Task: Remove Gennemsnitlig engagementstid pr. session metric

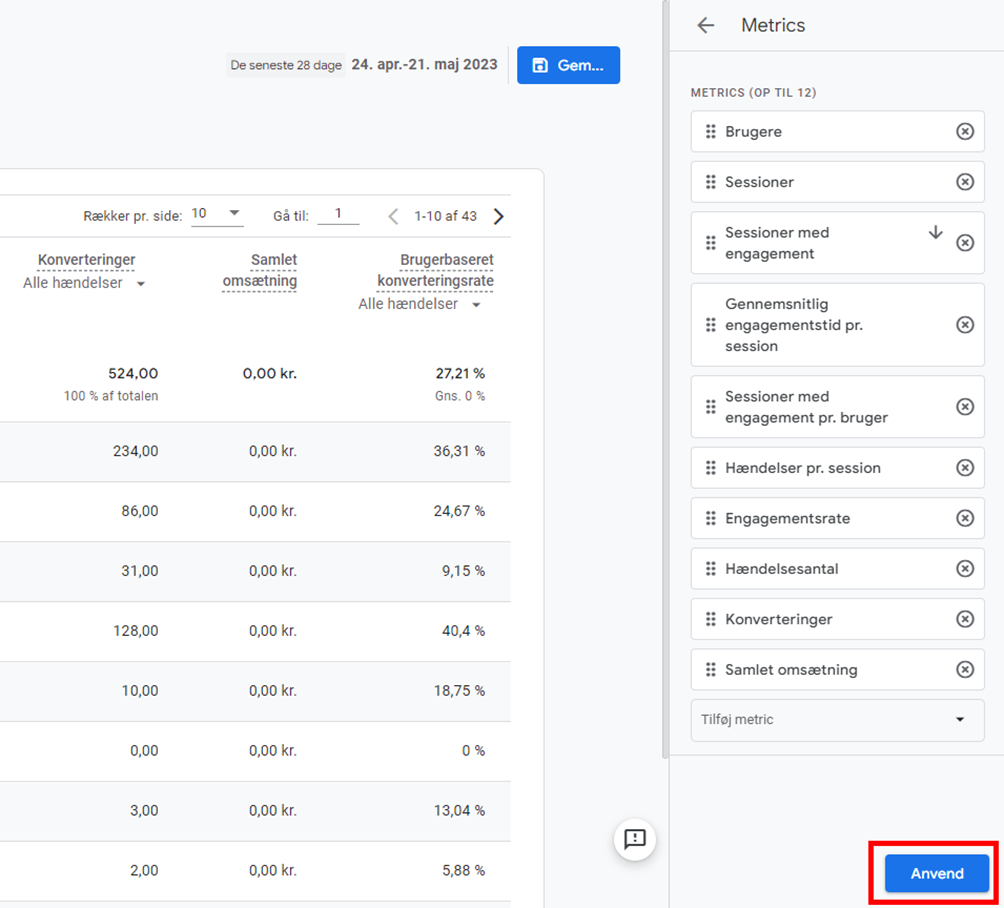Action: 964,324
